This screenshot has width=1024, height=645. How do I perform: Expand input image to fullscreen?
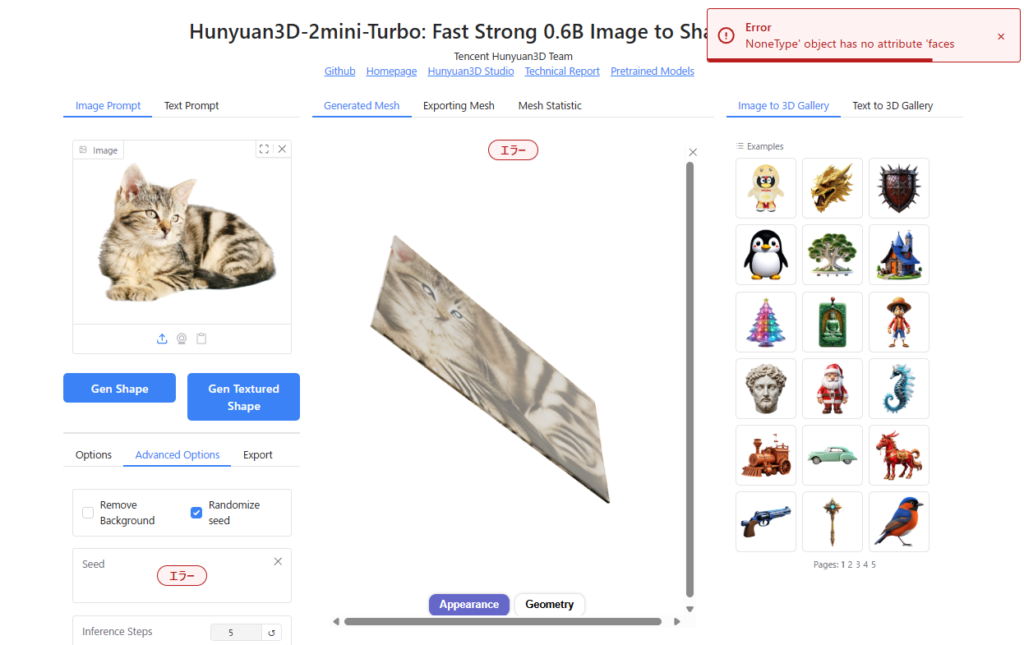(x=264, y=149)
